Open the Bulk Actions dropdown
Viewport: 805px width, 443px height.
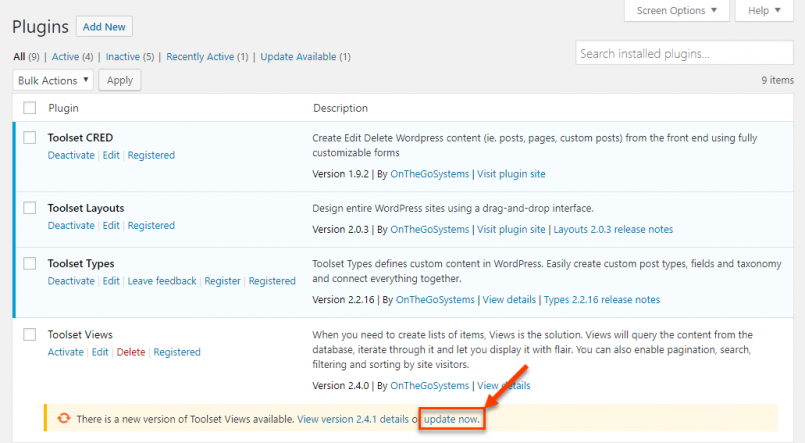coord(53,80)
